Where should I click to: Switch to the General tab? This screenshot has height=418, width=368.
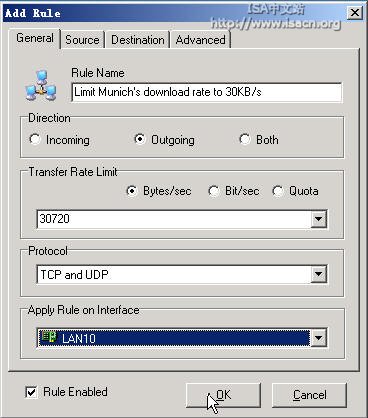pyautogui.click(x=35, y=38)
